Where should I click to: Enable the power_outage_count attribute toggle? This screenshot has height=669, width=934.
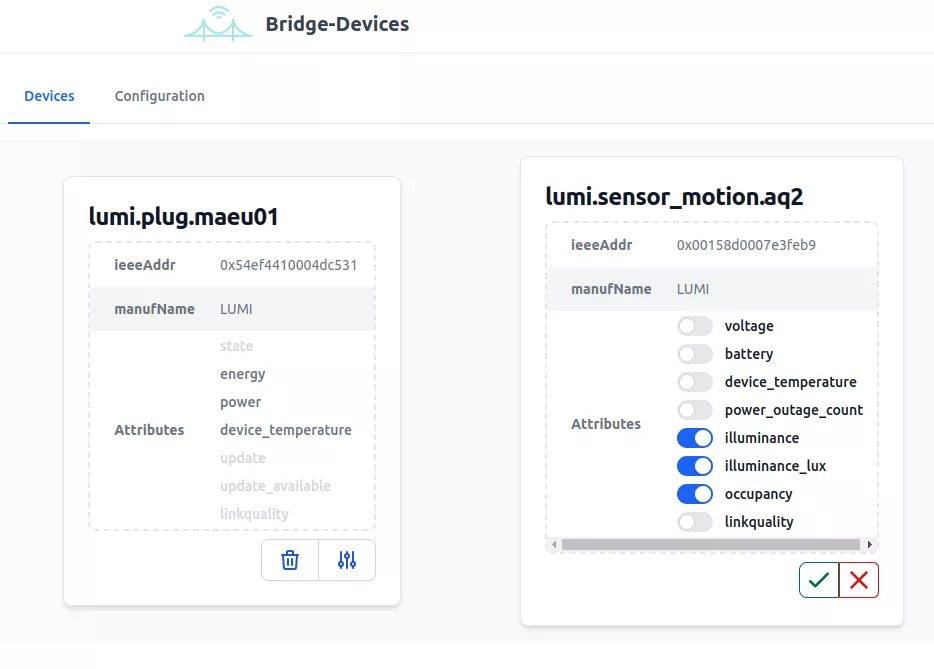(x=695, y=409)
